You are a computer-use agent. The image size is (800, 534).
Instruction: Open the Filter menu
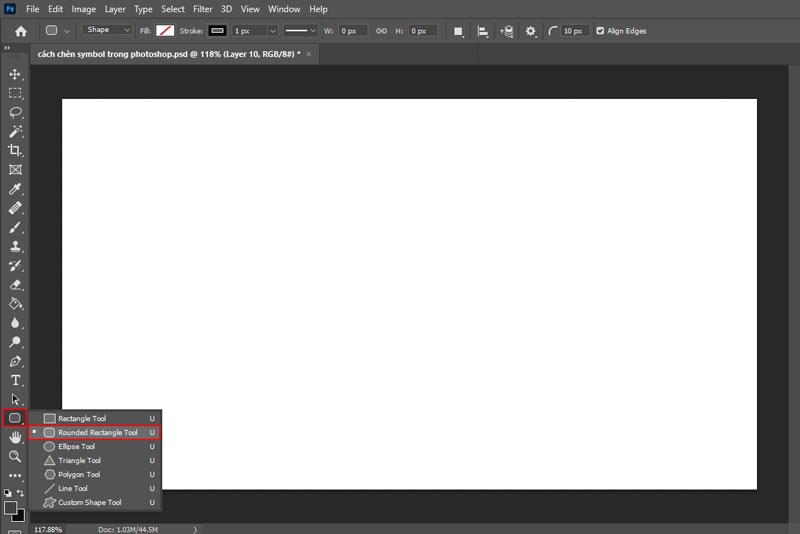[202, 9]
